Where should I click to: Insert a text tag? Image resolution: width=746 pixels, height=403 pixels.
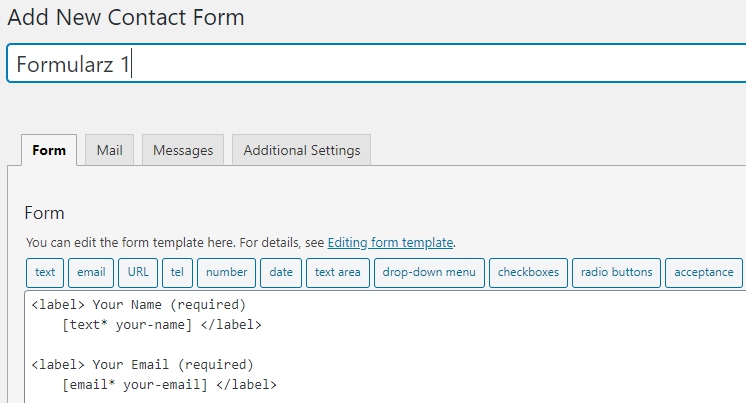45,272
